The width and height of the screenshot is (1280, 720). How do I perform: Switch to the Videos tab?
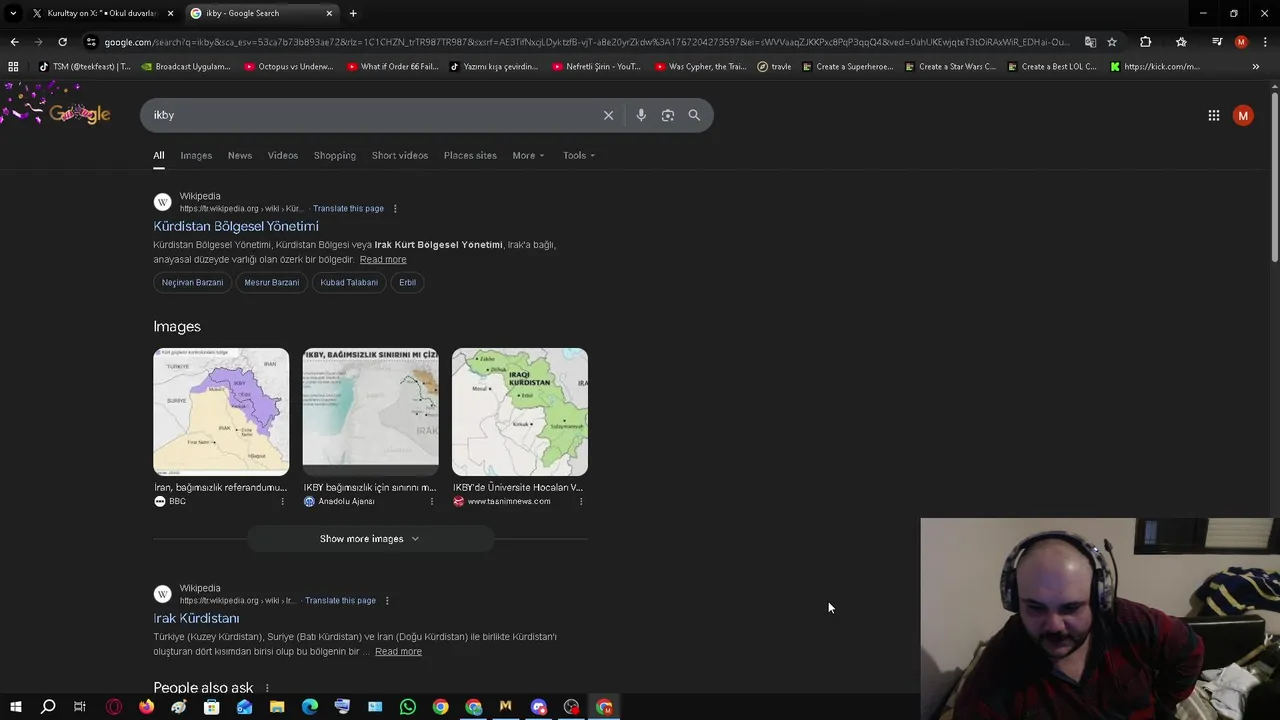click(283, 156)
